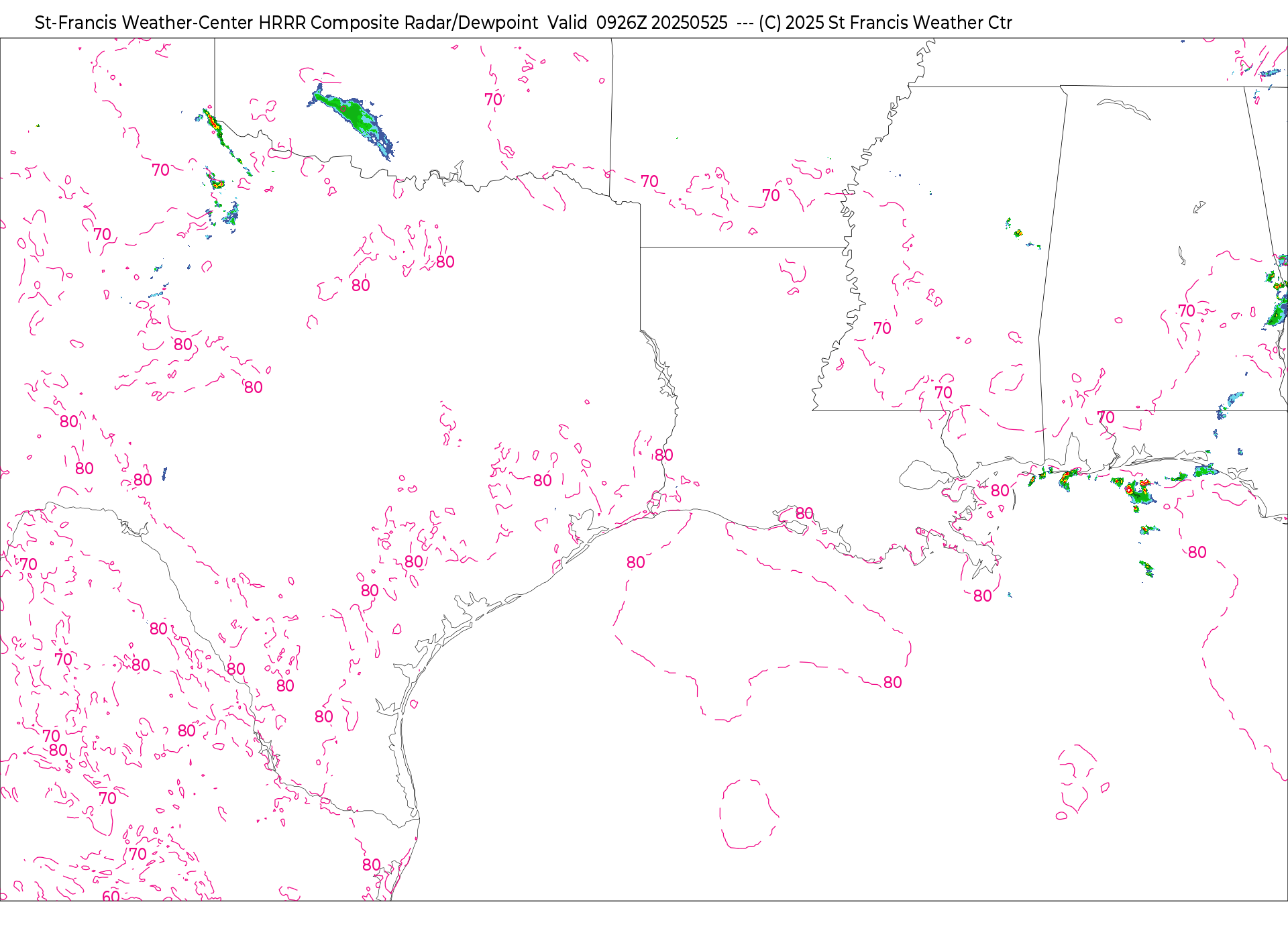Screen dimensions: 1288x939
Task: Select the "Valid 0926Z 20250525" timestamp text
Action: click(x=637, y=23)
